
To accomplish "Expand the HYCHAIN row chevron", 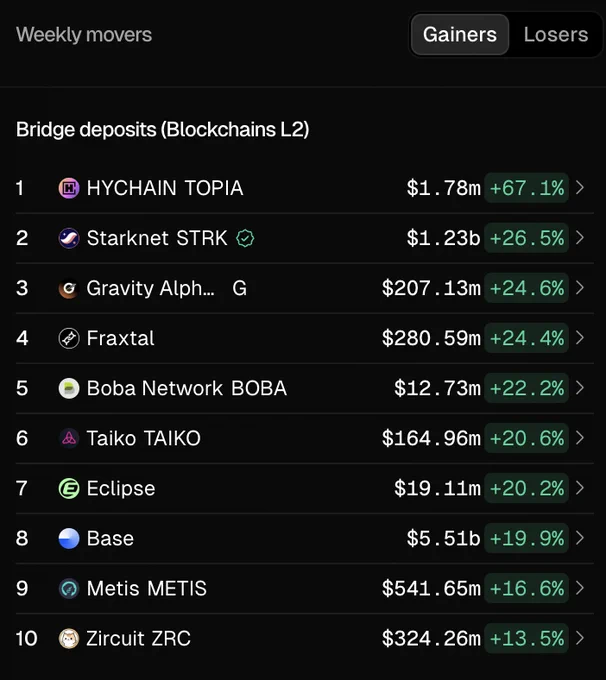I will click(580, 188).
